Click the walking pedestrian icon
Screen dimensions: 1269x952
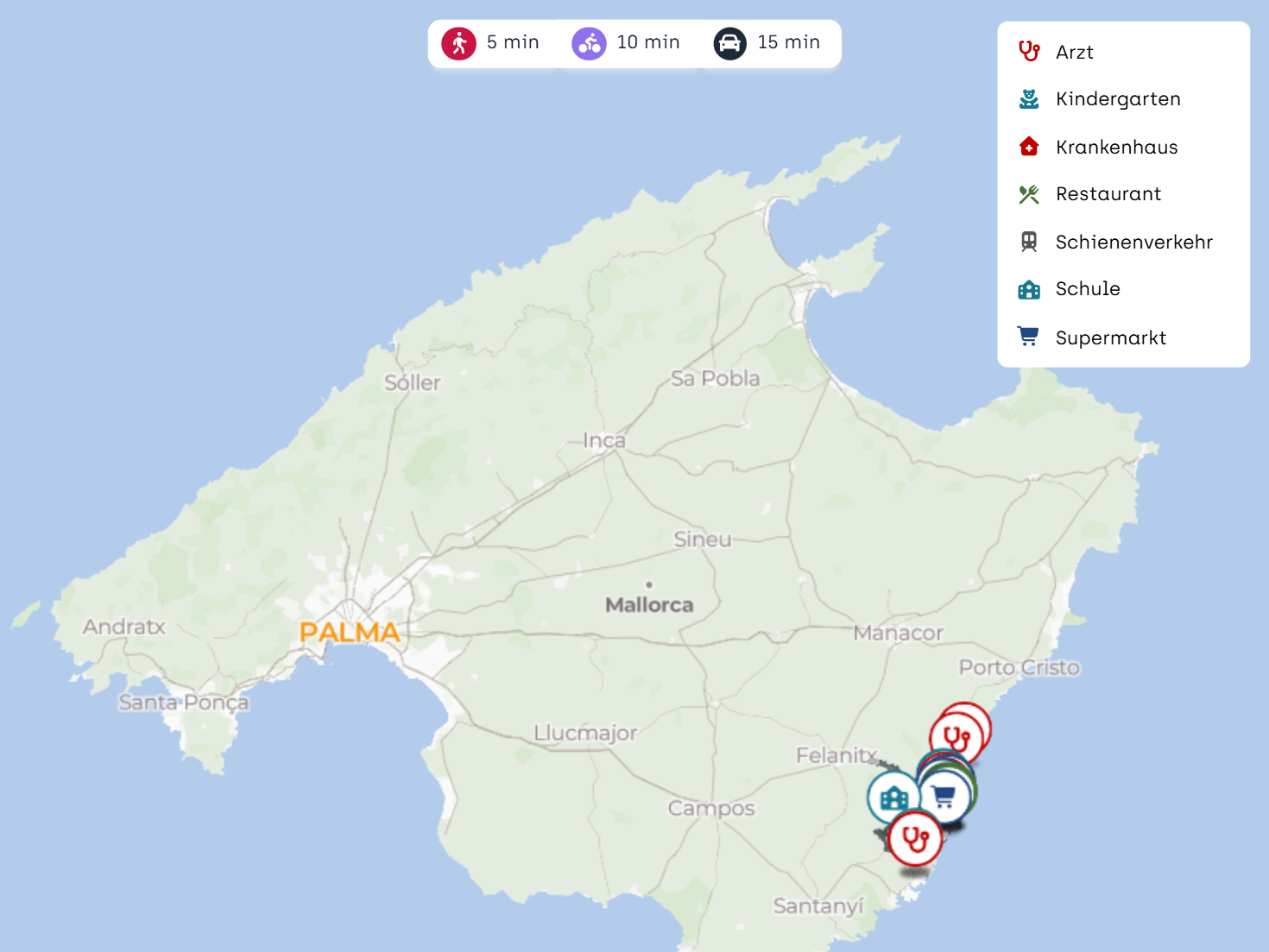click(458, 43)
